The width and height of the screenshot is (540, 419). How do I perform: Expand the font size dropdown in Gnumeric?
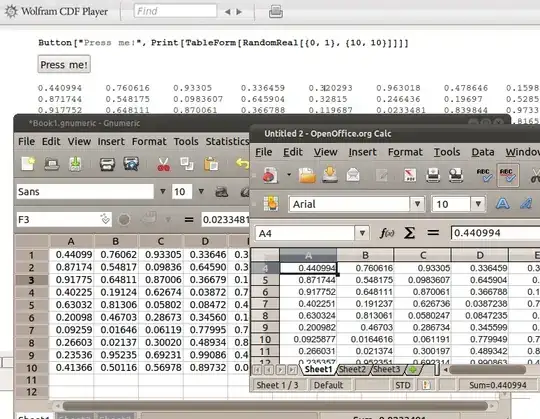[x=201, y=191]
